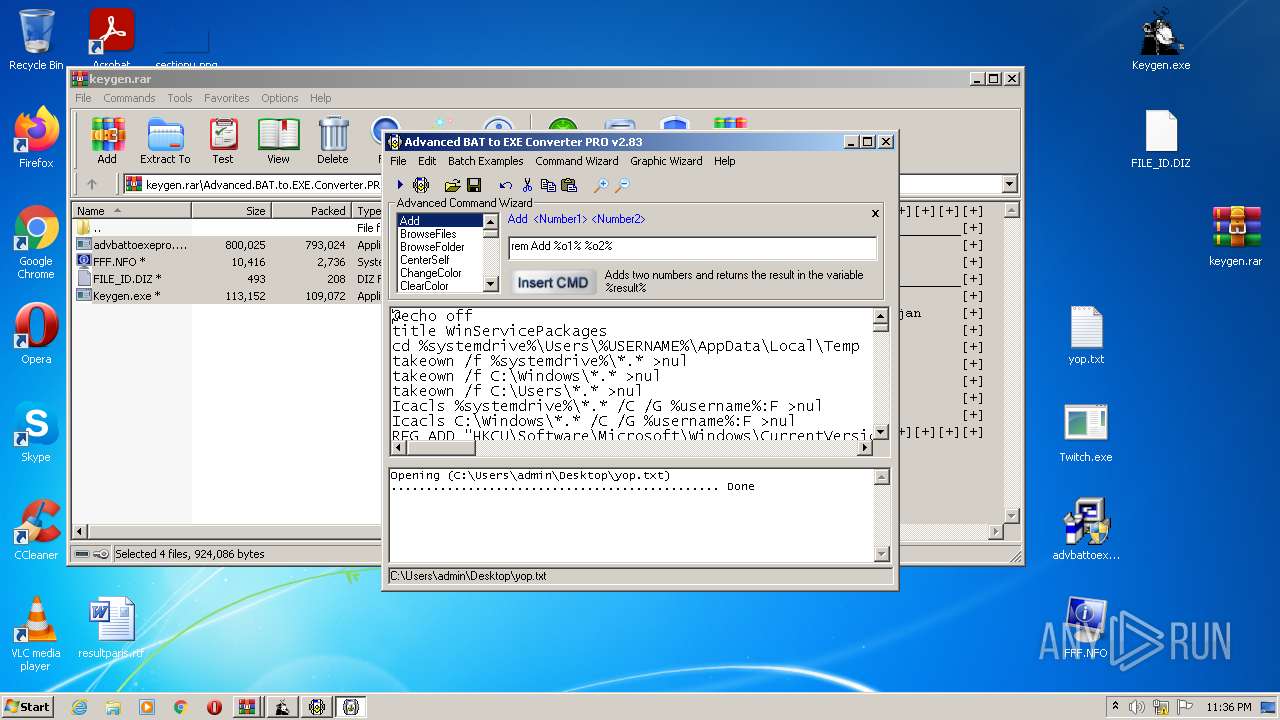Open the Graphic Wizard menu

pos(666,161)
